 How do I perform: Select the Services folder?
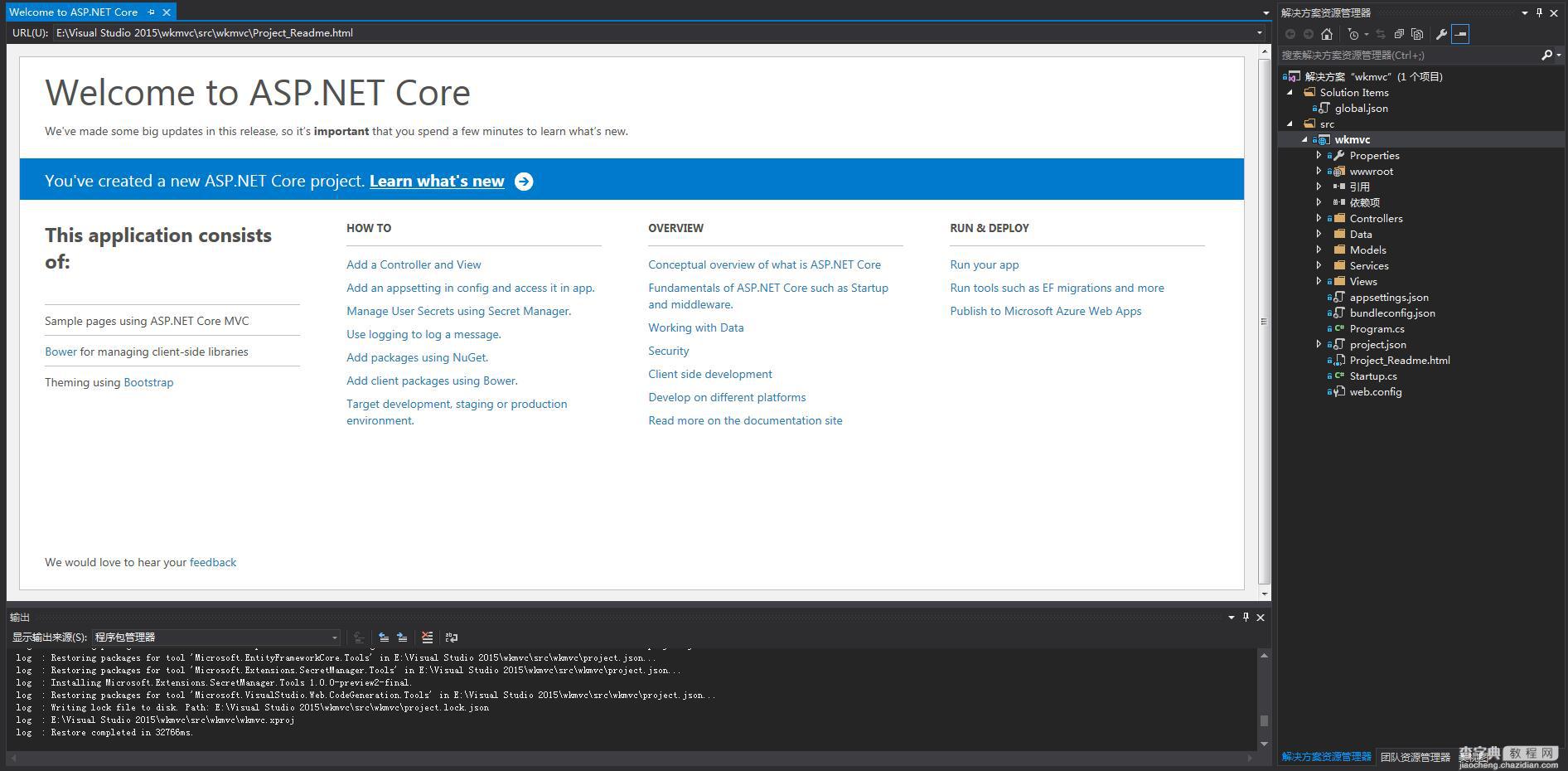tap(1368, 265)
